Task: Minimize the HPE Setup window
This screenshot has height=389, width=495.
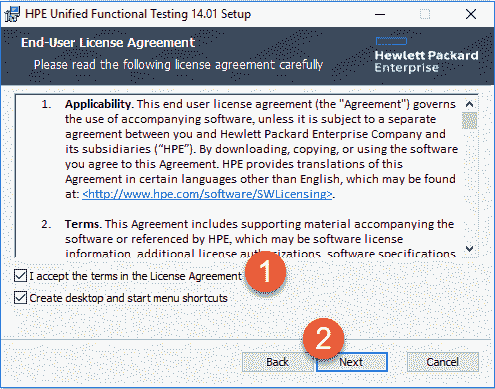Action: click(380, 14)
